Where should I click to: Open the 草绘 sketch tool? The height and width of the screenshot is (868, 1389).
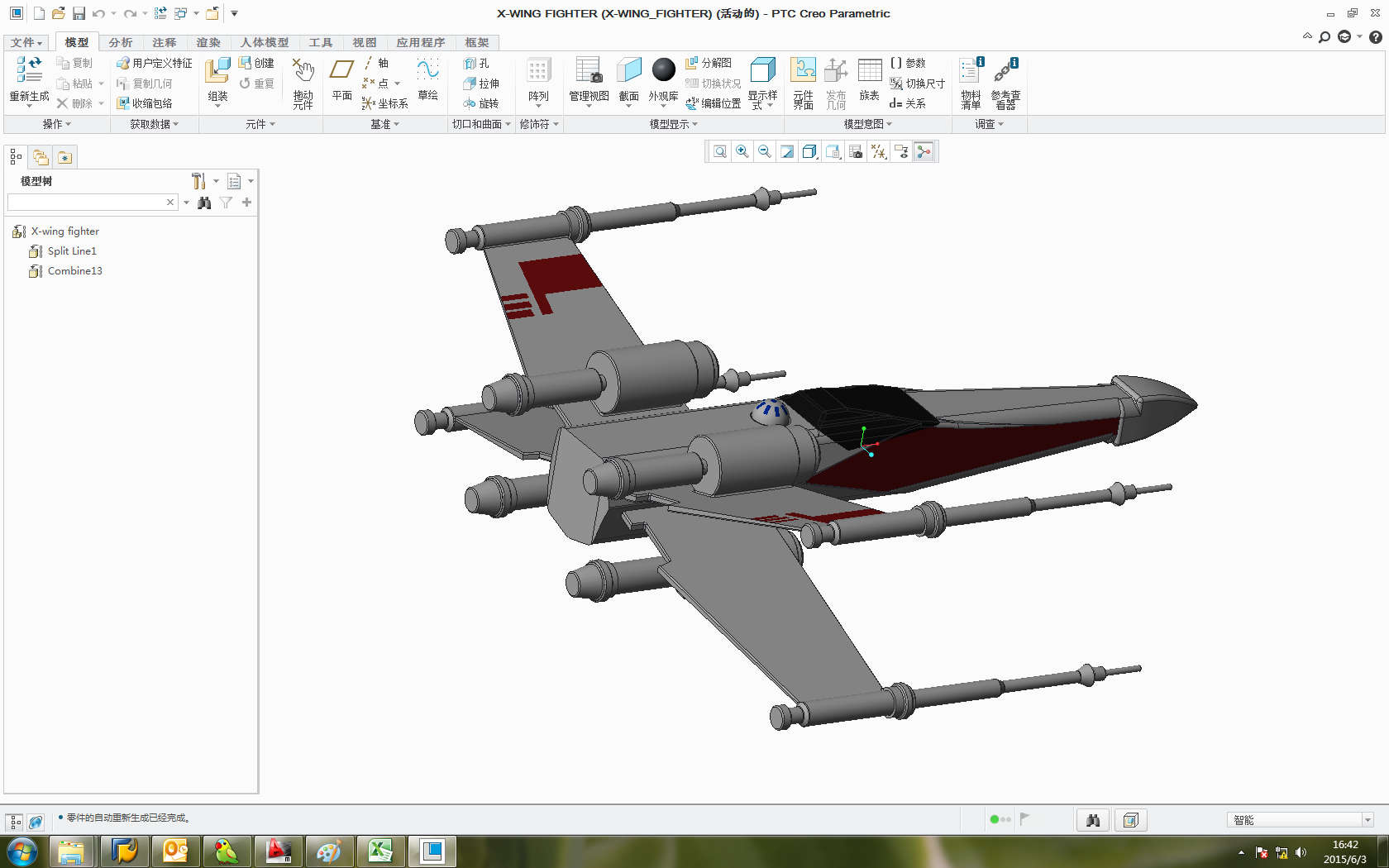click(x=427, y=79)
